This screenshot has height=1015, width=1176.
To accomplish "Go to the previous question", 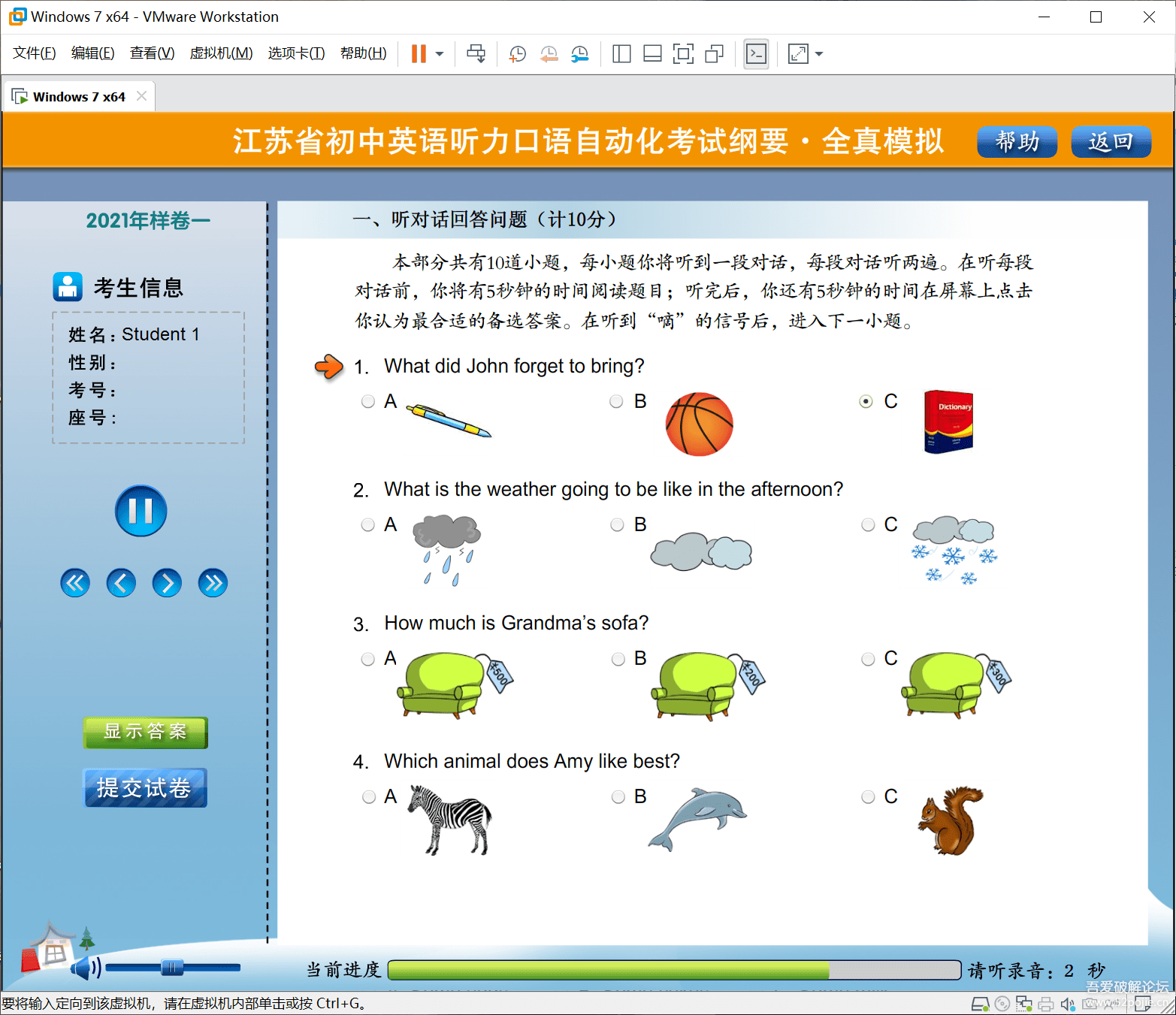I will [121, 583].
